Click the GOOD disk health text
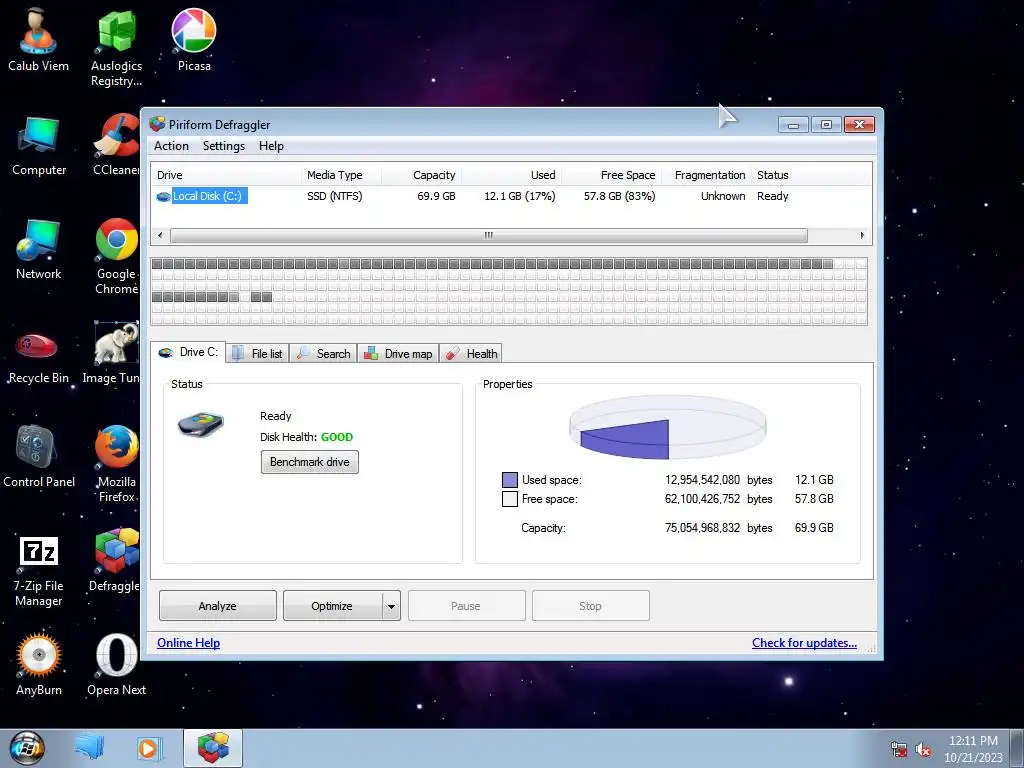1024x768 pixels. (x=337, y=437)
